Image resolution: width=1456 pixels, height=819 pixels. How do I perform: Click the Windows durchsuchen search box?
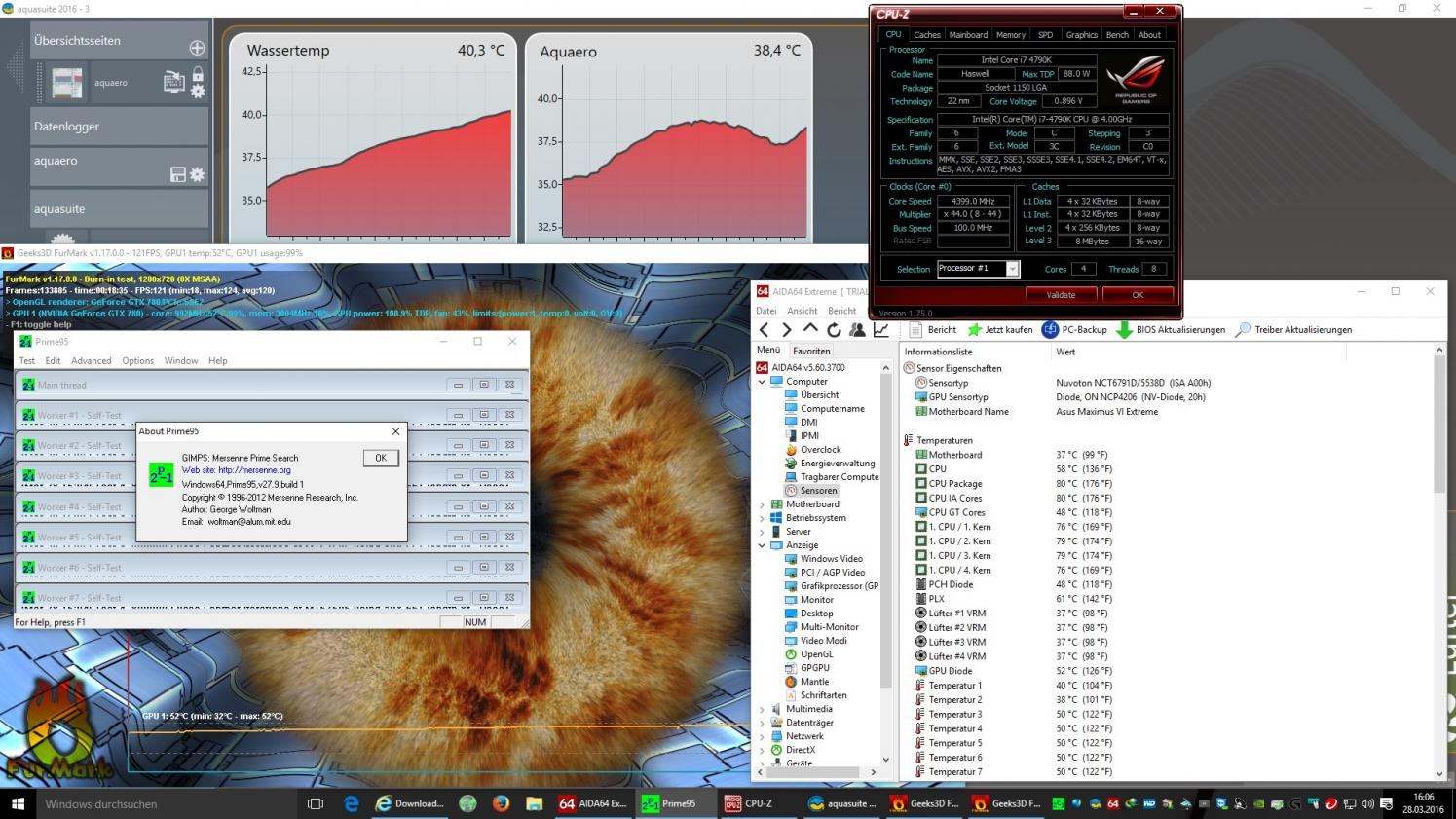pos(166,803)
